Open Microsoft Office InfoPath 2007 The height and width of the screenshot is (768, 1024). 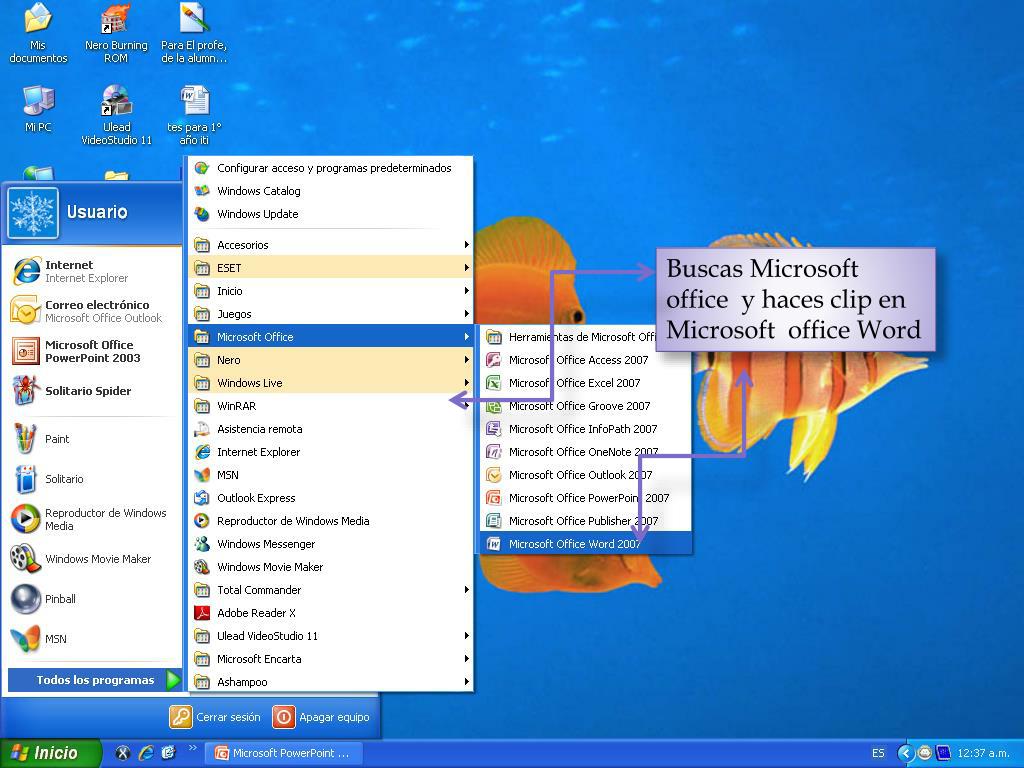pyautogui.click(x=586, y=428)
